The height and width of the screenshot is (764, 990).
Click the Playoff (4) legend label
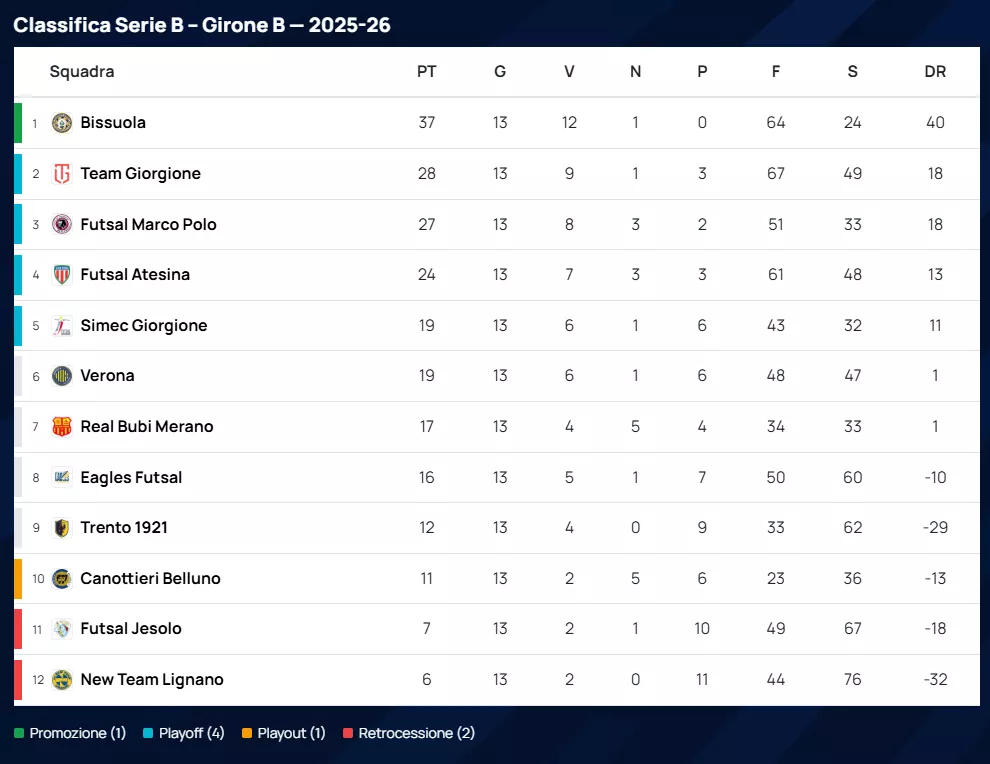click(x=192, y=734)
